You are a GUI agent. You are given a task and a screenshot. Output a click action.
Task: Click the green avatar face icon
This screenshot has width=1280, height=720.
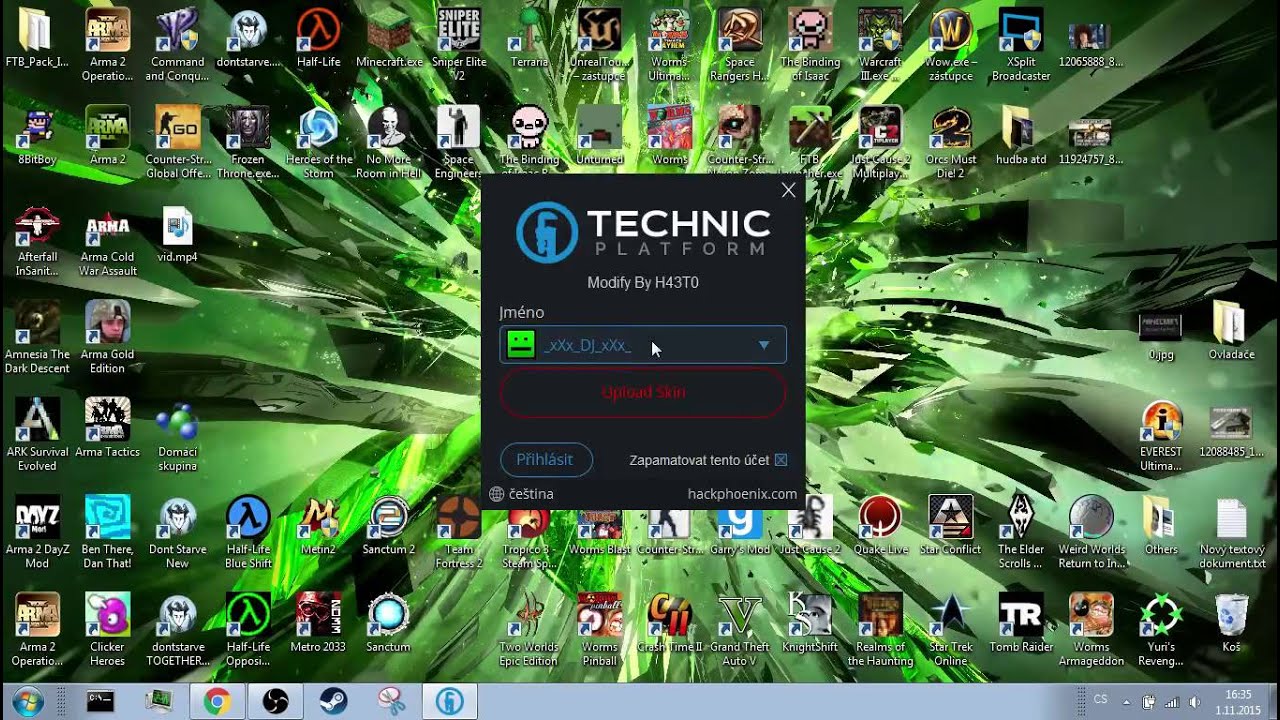pyautogui.click(x=520, y=345)
